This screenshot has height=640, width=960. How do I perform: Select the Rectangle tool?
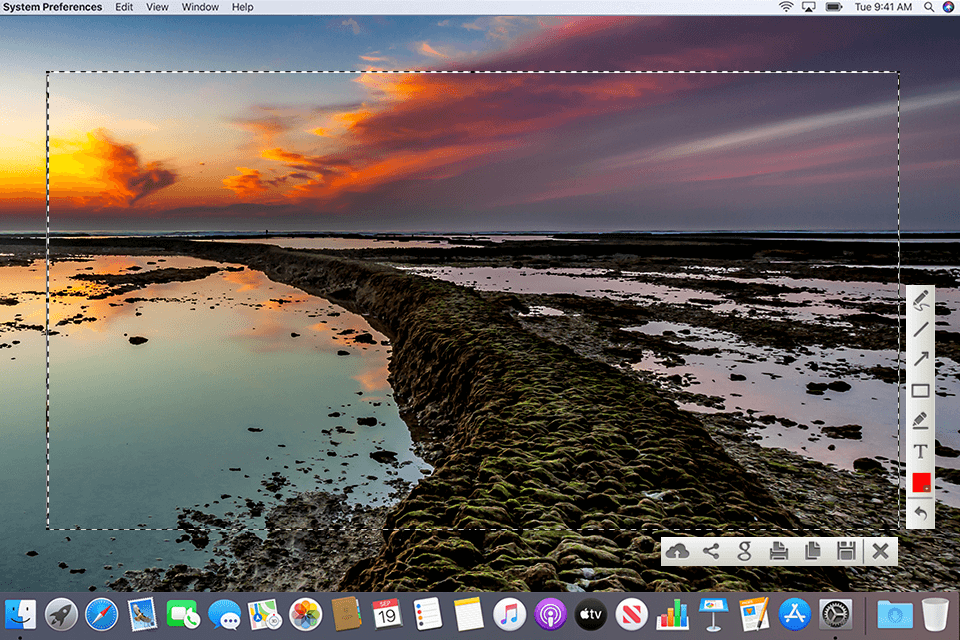tap(921, 389)
